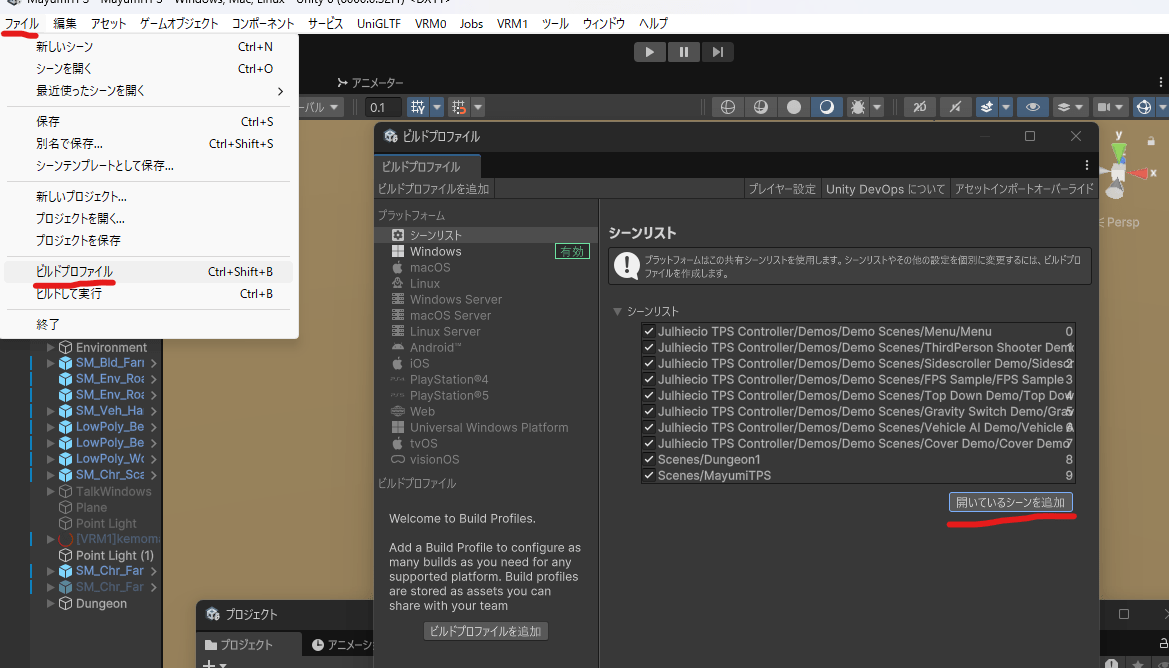The width and height of the screenshot is (1169, 668).
Task: Expand the Dungeon object in hierarchy
Action: pyautogui.click(x=52, y=603)
